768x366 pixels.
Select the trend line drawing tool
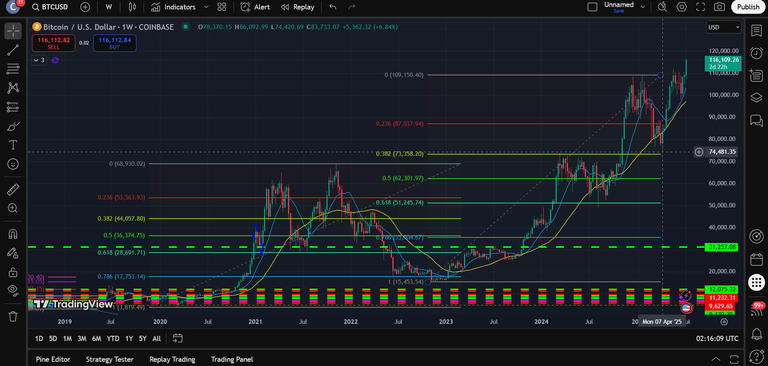pyautogui.click(x=13, y=49)
